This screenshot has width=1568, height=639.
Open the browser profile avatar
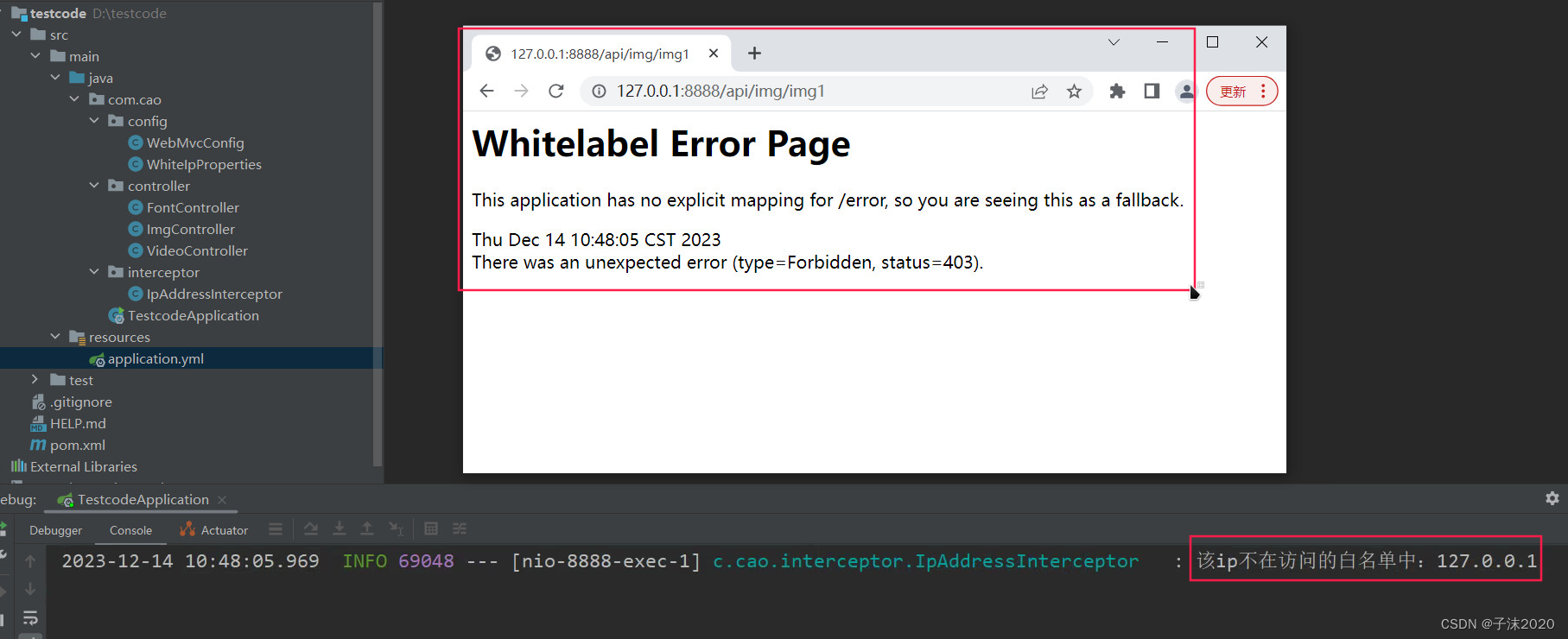pyautogui.click(x=1186, y=91)
